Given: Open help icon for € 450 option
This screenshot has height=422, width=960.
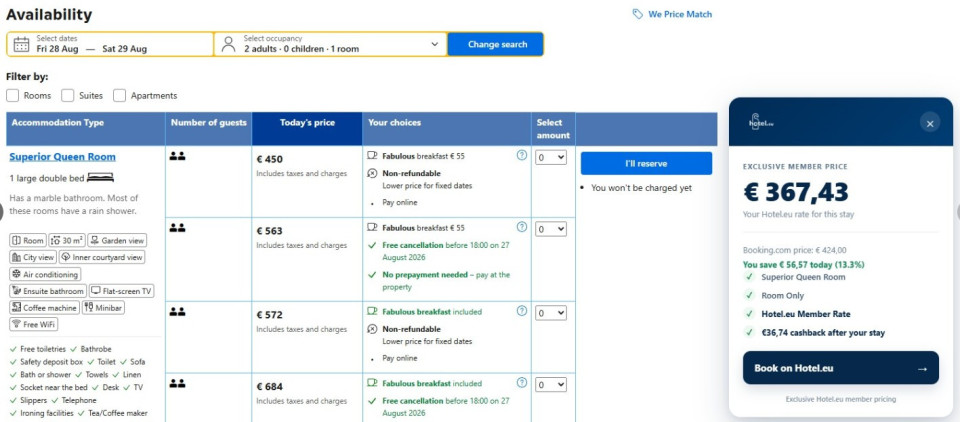Looking at the screenshot, I should (x=522, y=155).
